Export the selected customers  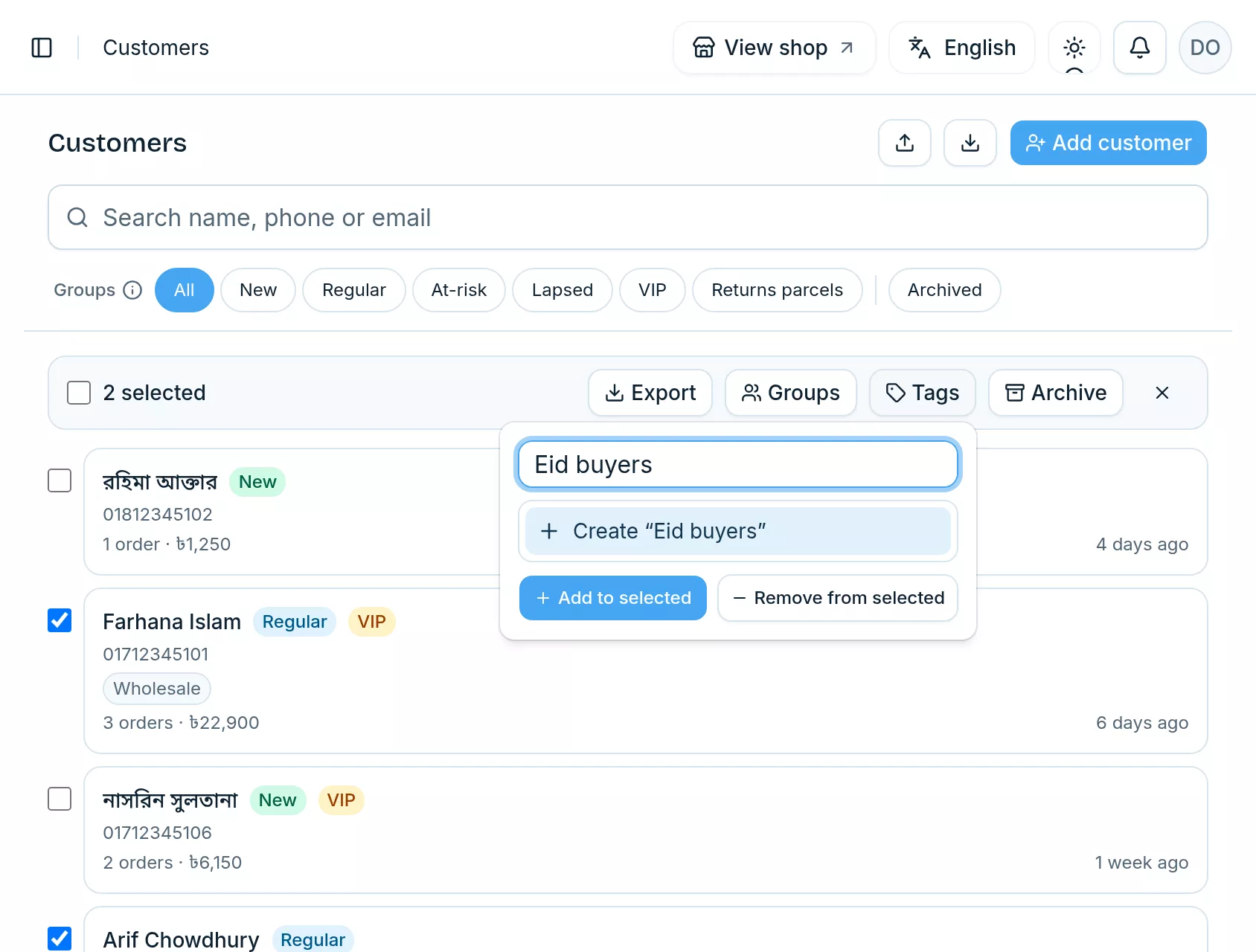point(650,393)
